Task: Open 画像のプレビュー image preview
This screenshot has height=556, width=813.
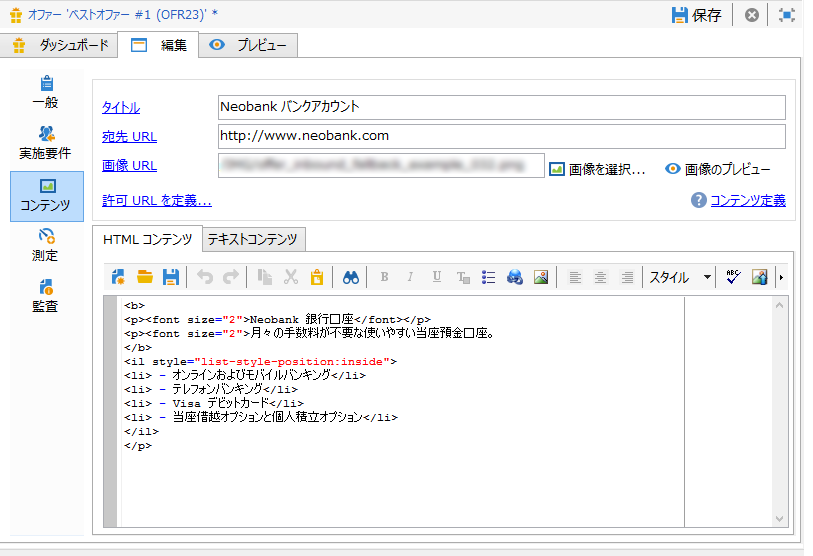Action: point(718,169)
